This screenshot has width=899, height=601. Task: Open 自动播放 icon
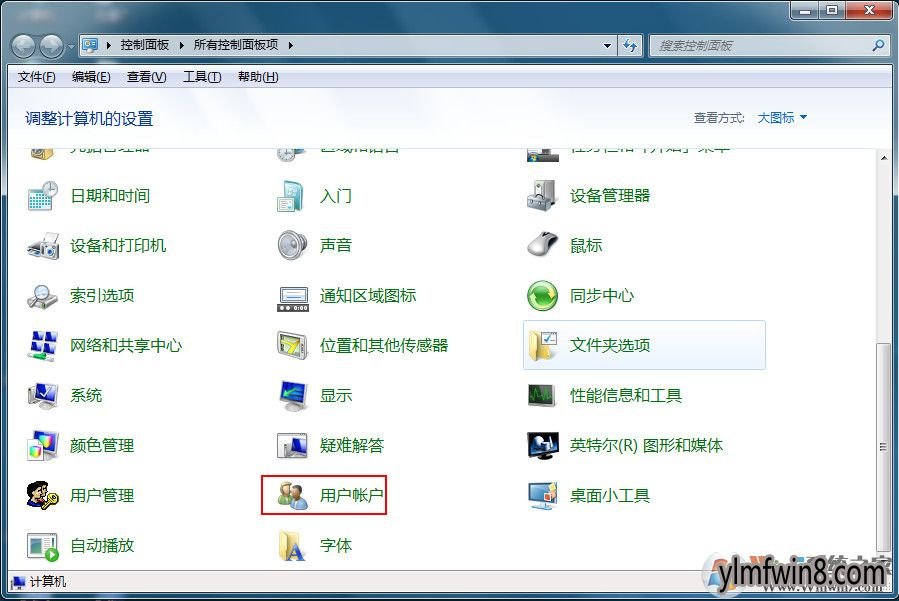(43, 546)
